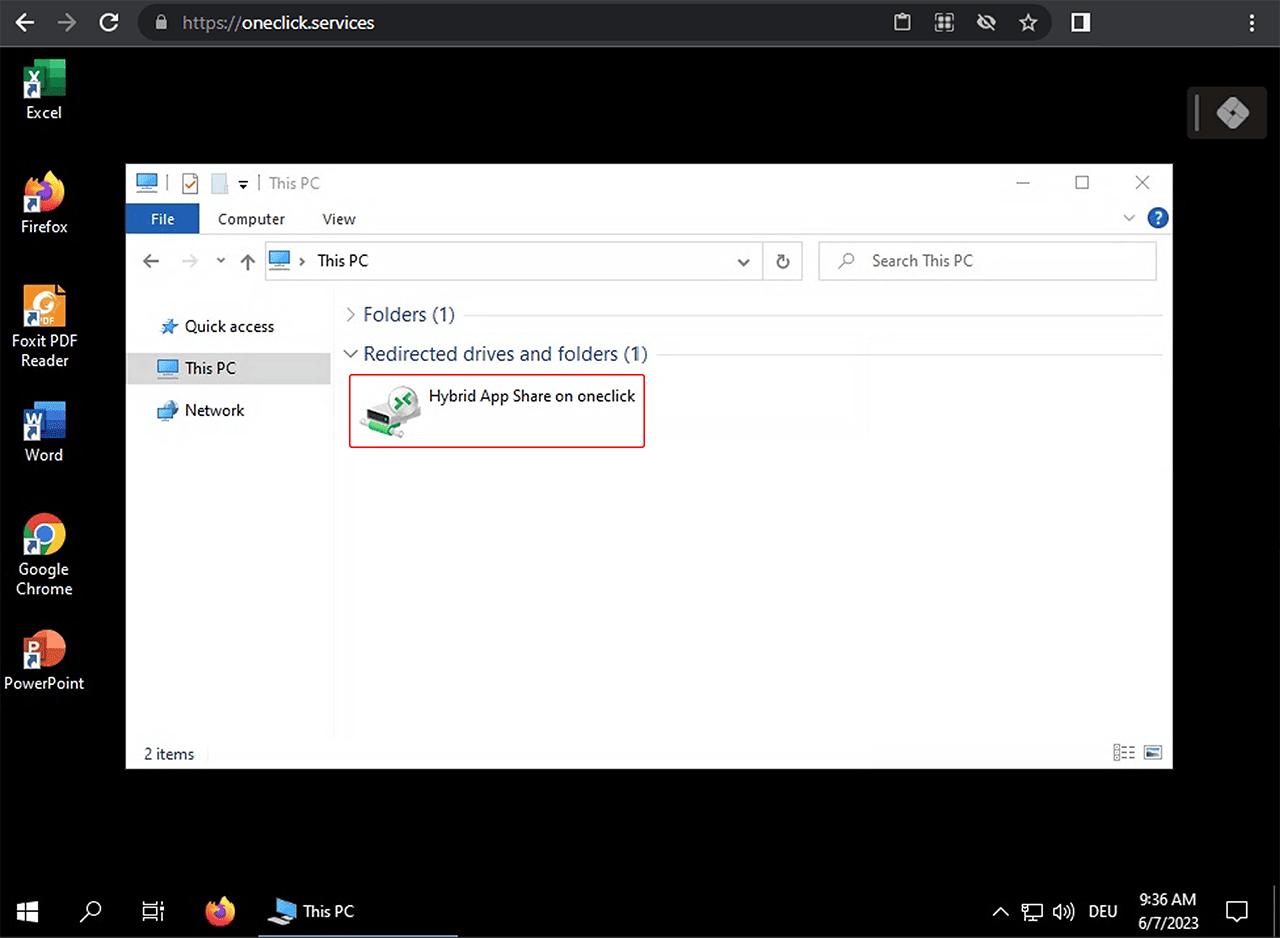1280x938 pixels.
Task: Open the Excel desktop shortcut
Action: 43,90
